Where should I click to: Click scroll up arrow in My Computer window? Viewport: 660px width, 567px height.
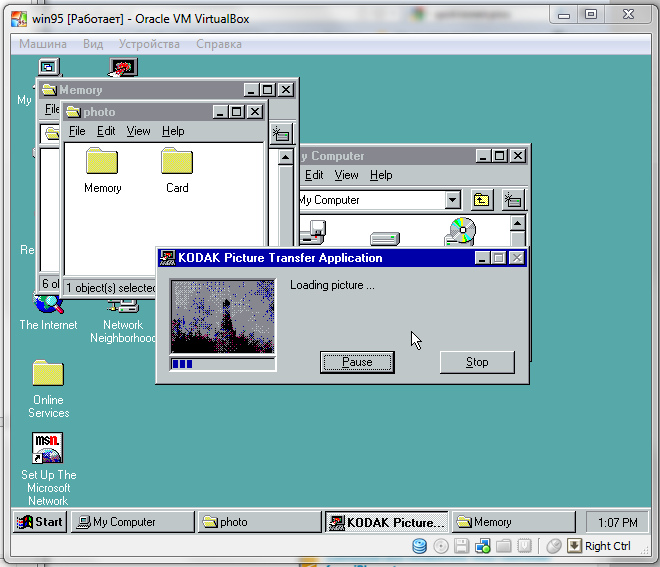pyautogui.click(x=517, y=223)
